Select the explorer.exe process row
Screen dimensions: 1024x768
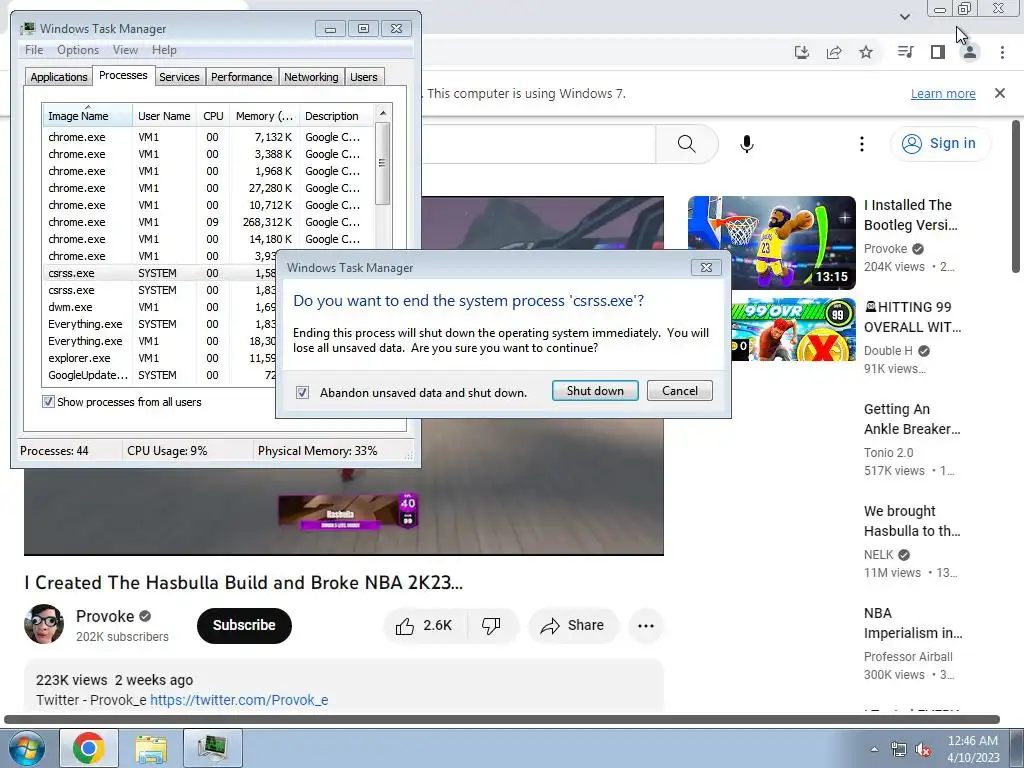pos(159,358)
